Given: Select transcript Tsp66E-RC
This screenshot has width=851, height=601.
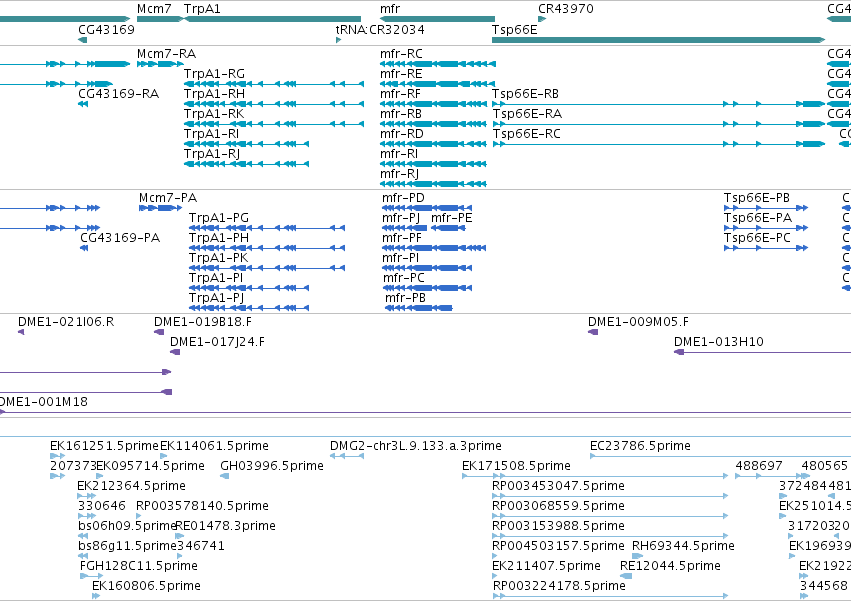Looking at the screenshot, I should [x=658, y=144].
